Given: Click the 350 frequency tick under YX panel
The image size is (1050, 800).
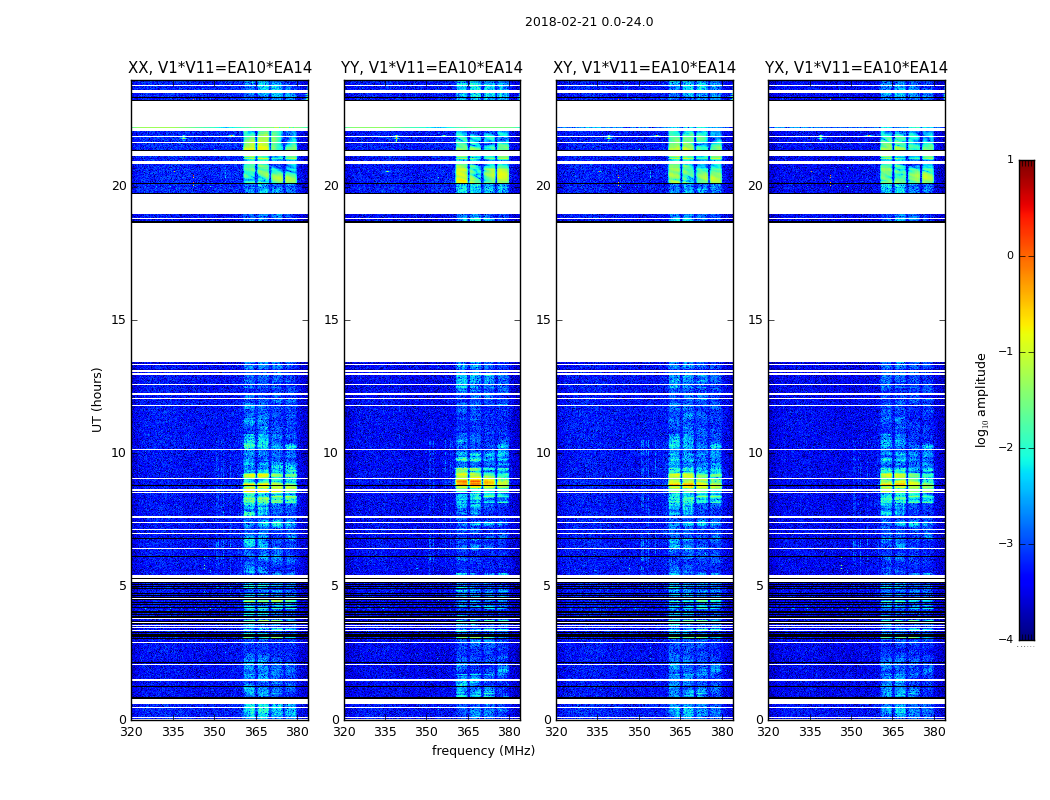Looking at the screenshot, I should coord(851,732).
